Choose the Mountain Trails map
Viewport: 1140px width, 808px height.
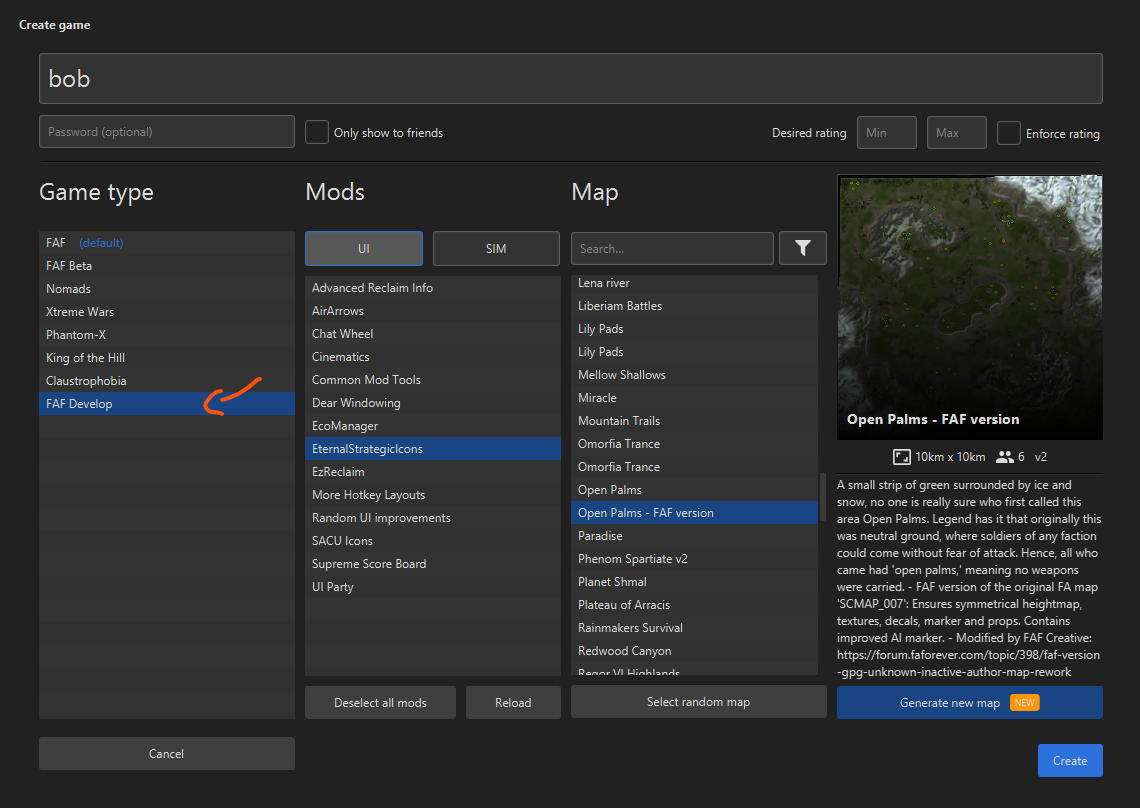694,421
